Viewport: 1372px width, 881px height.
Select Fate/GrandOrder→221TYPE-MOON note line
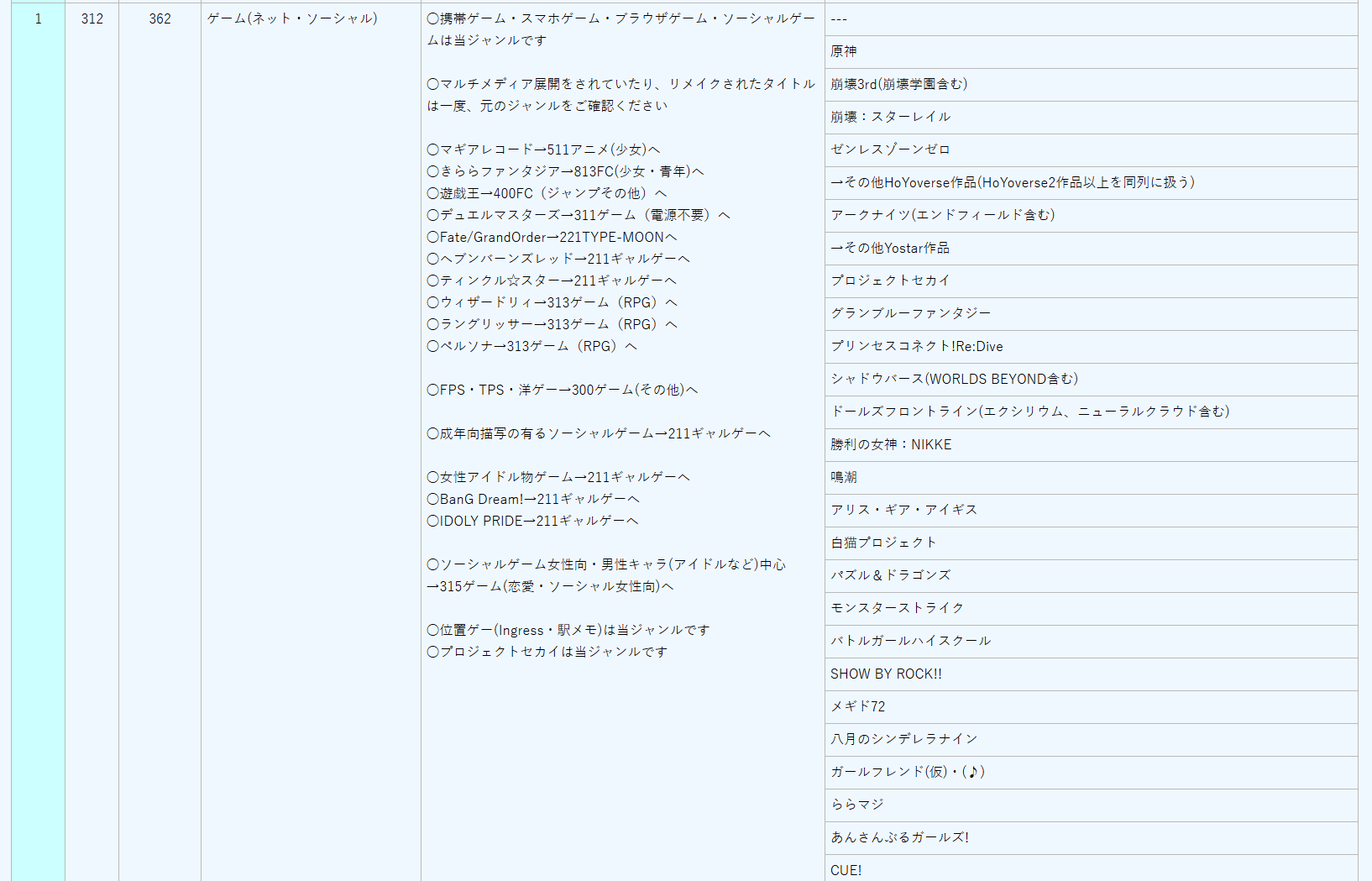click(x=552, y=237)
